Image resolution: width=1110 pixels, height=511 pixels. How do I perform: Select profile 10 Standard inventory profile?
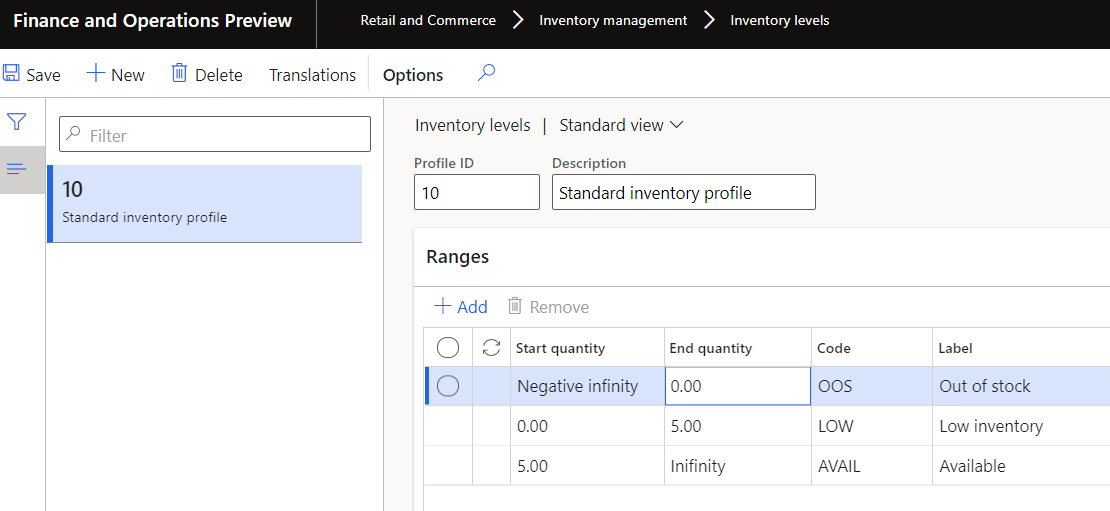[x=205, y=203]
